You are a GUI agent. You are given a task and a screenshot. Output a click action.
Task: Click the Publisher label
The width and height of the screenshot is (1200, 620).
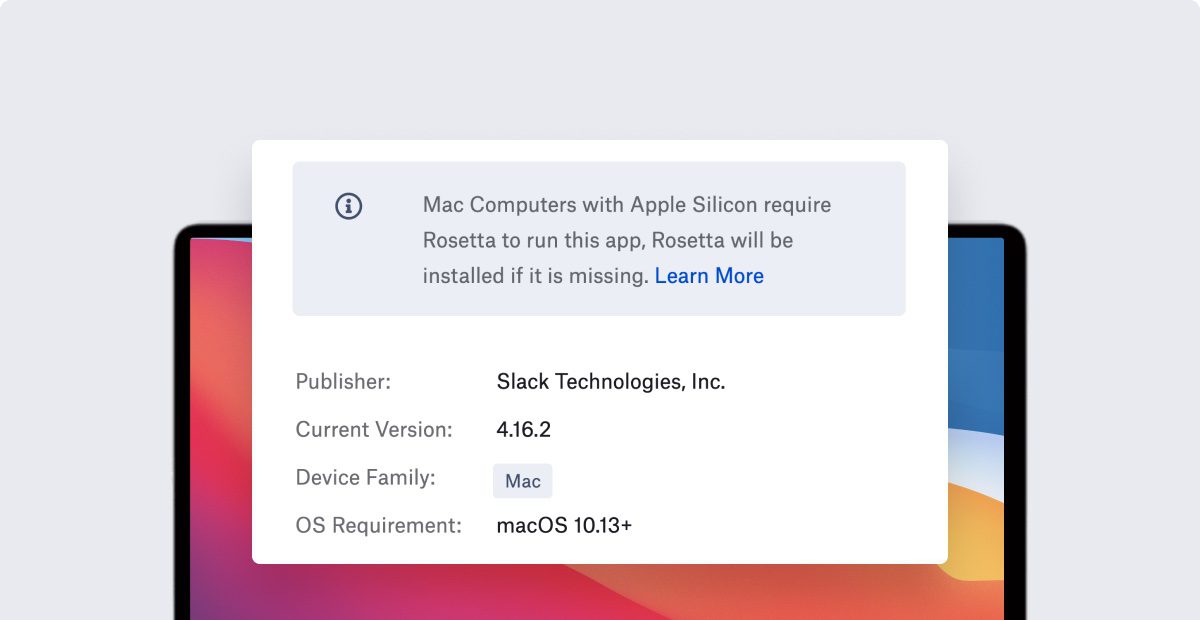pos(343,381)
